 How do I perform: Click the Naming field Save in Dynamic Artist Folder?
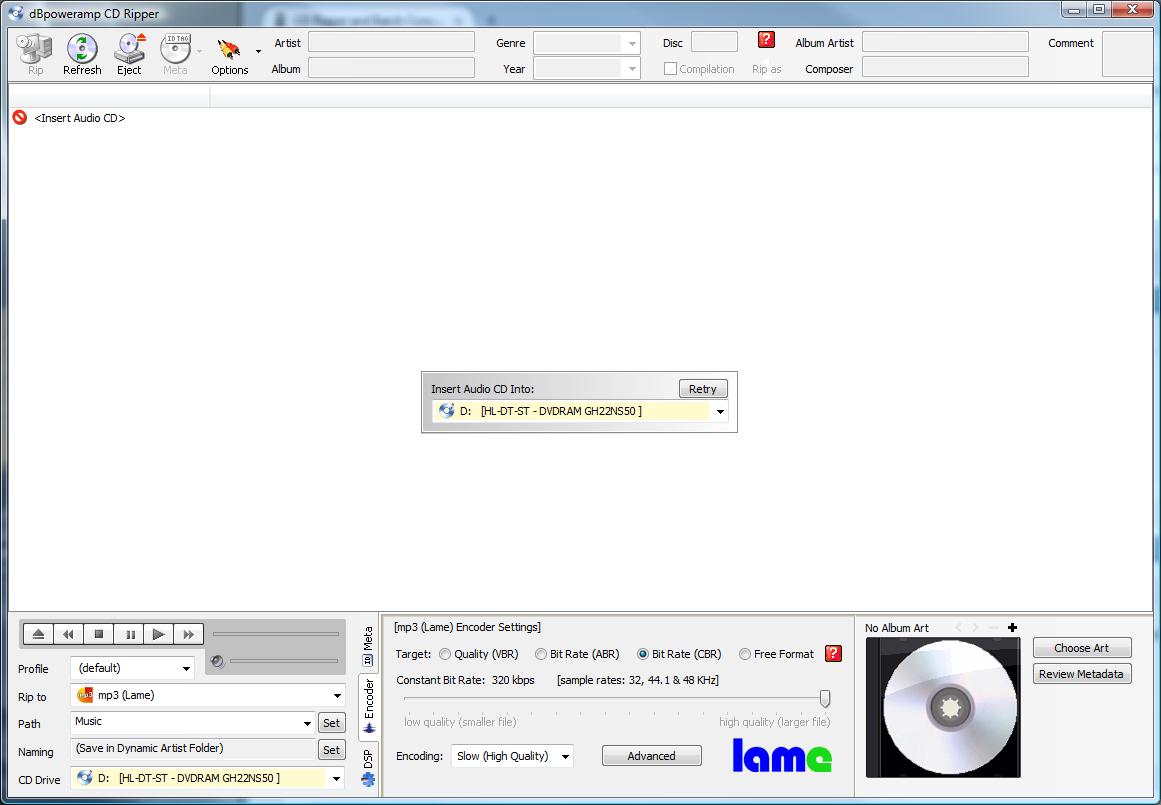coord(193,749)
